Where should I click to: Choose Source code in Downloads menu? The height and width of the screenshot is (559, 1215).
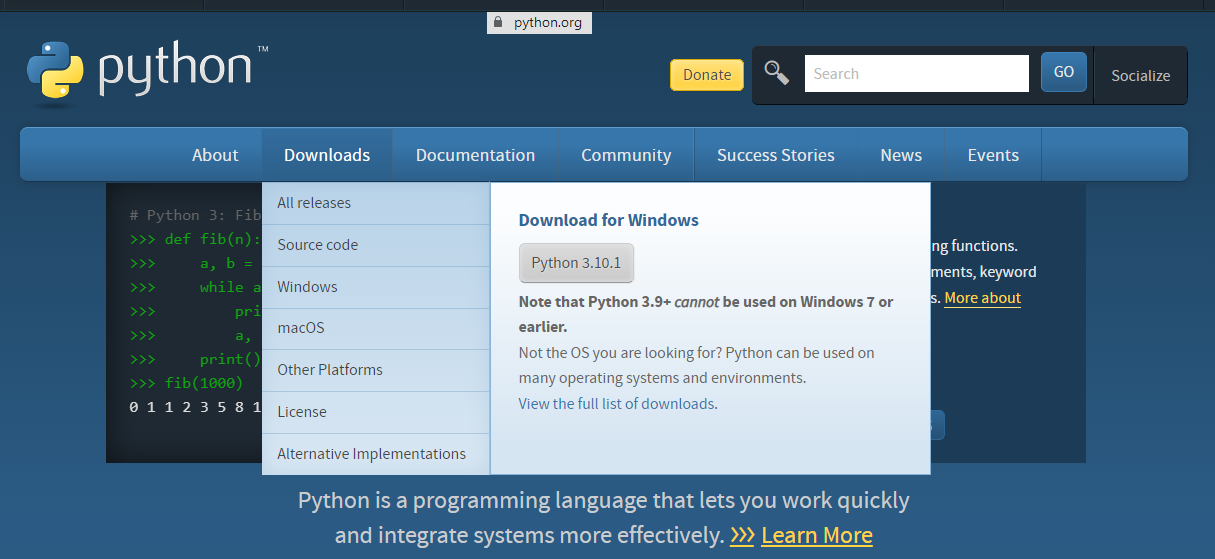pyautogui.click(x=317, y=245)
